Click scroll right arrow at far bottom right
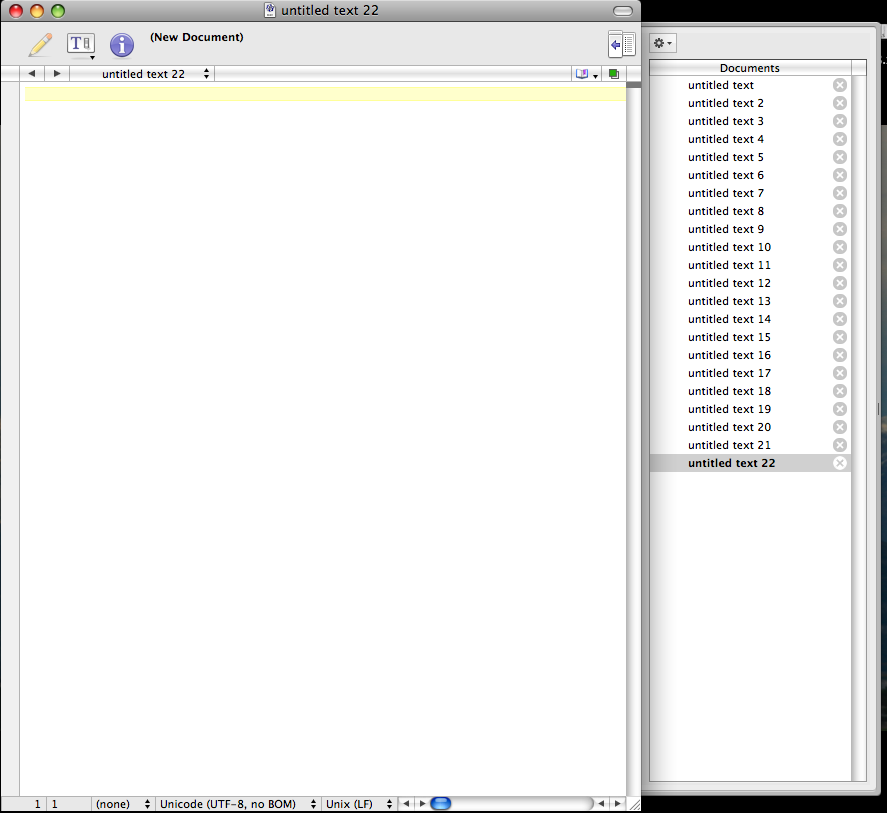Image resolution: width=887 pixels, height=813 pixels. pyautogui.click(x=618, y=803)
